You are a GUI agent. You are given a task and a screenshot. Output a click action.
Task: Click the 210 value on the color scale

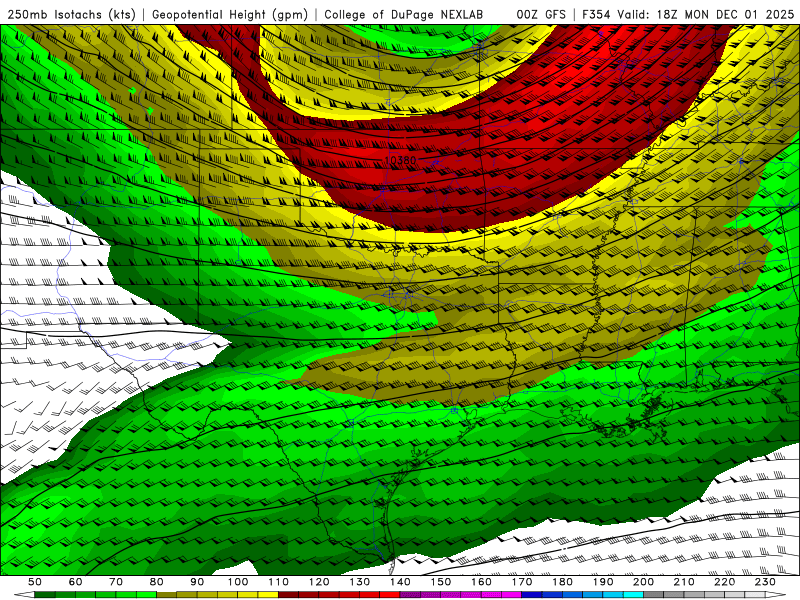click(x=684, y=582)
